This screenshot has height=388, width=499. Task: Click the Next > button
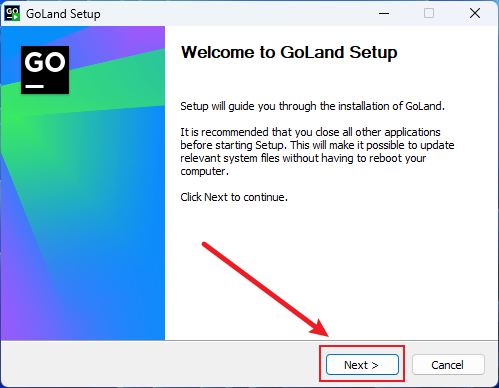[362, 365]
